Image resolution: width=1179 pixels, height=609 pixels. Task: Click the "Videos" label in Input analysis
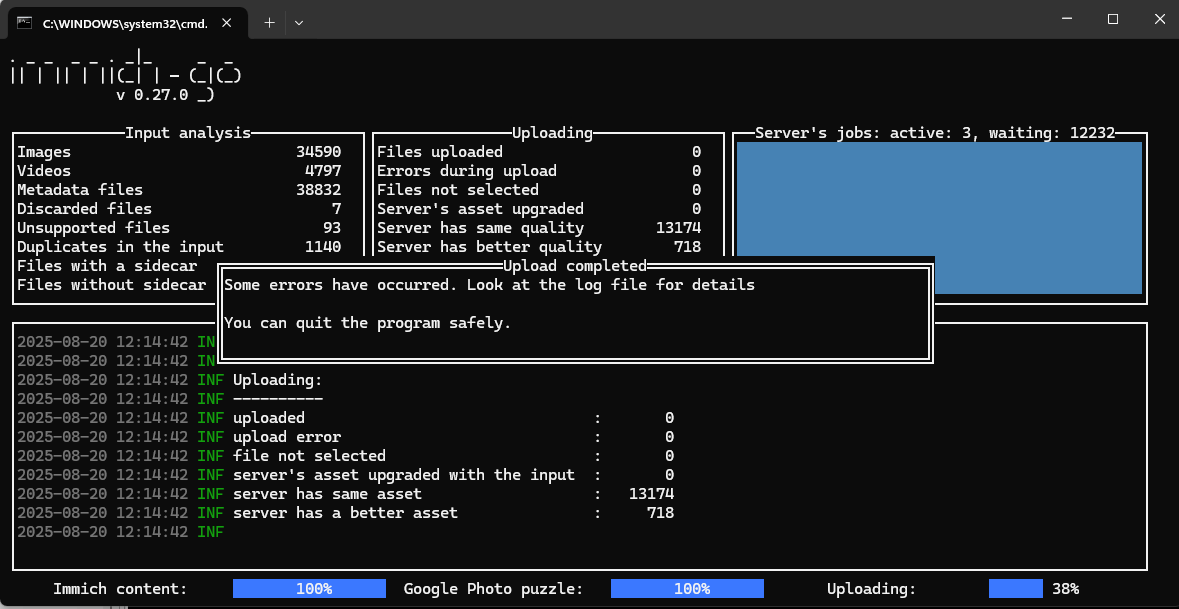click(x=44, y=171)
